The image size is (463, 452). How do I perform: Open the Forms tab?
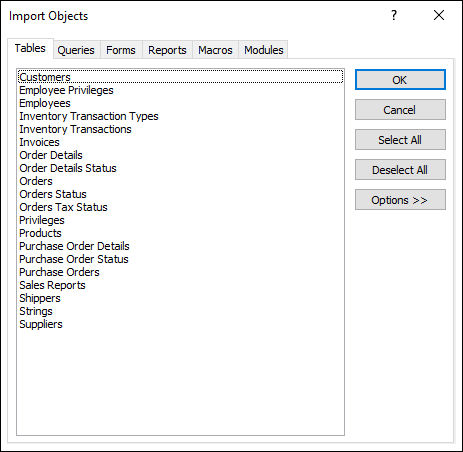(x=121, y=50)
